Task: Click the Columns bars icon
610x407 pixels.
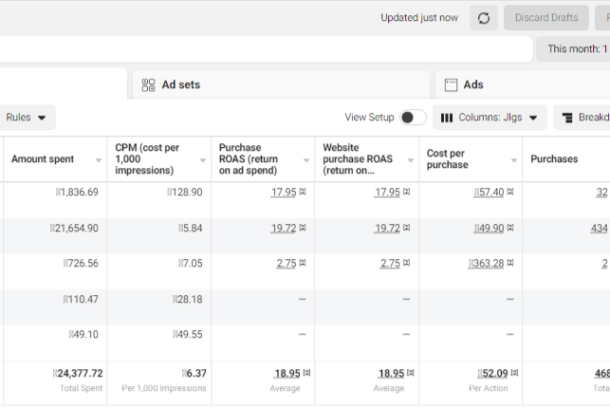Action: (447, 118)
